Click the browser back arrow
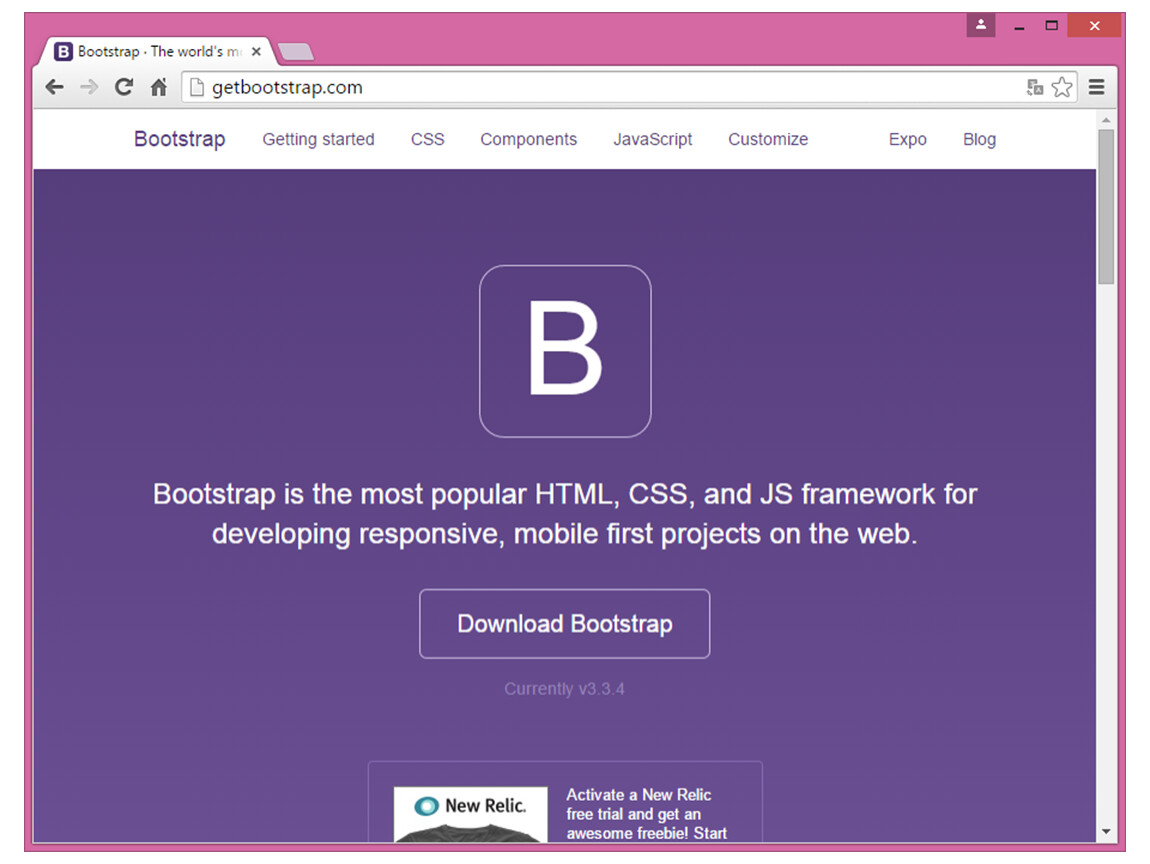1150x864 pixels. coord(55,87)
